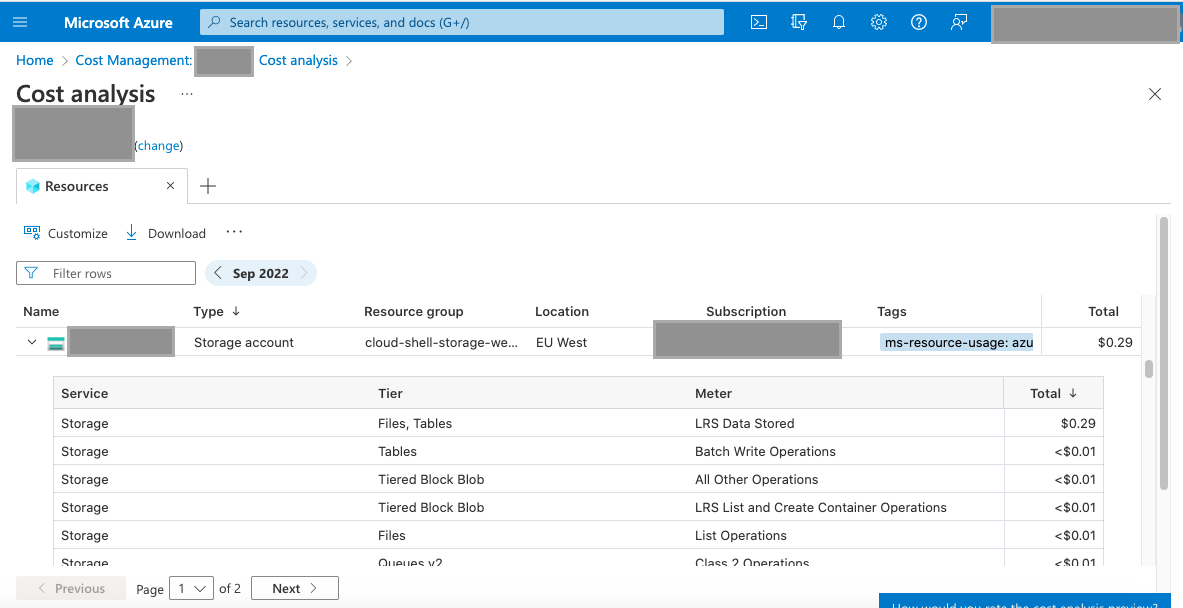The width and height of the screenshot is (1183, 608).
Task: Click the Customize icon
Action: click(x=32, y=232)
